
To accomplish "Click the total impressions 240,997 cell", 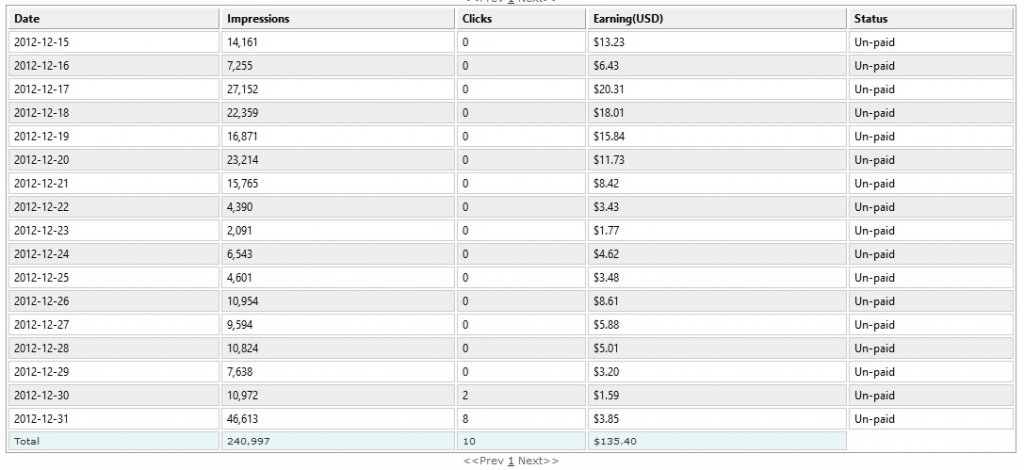I will point(338,441).
